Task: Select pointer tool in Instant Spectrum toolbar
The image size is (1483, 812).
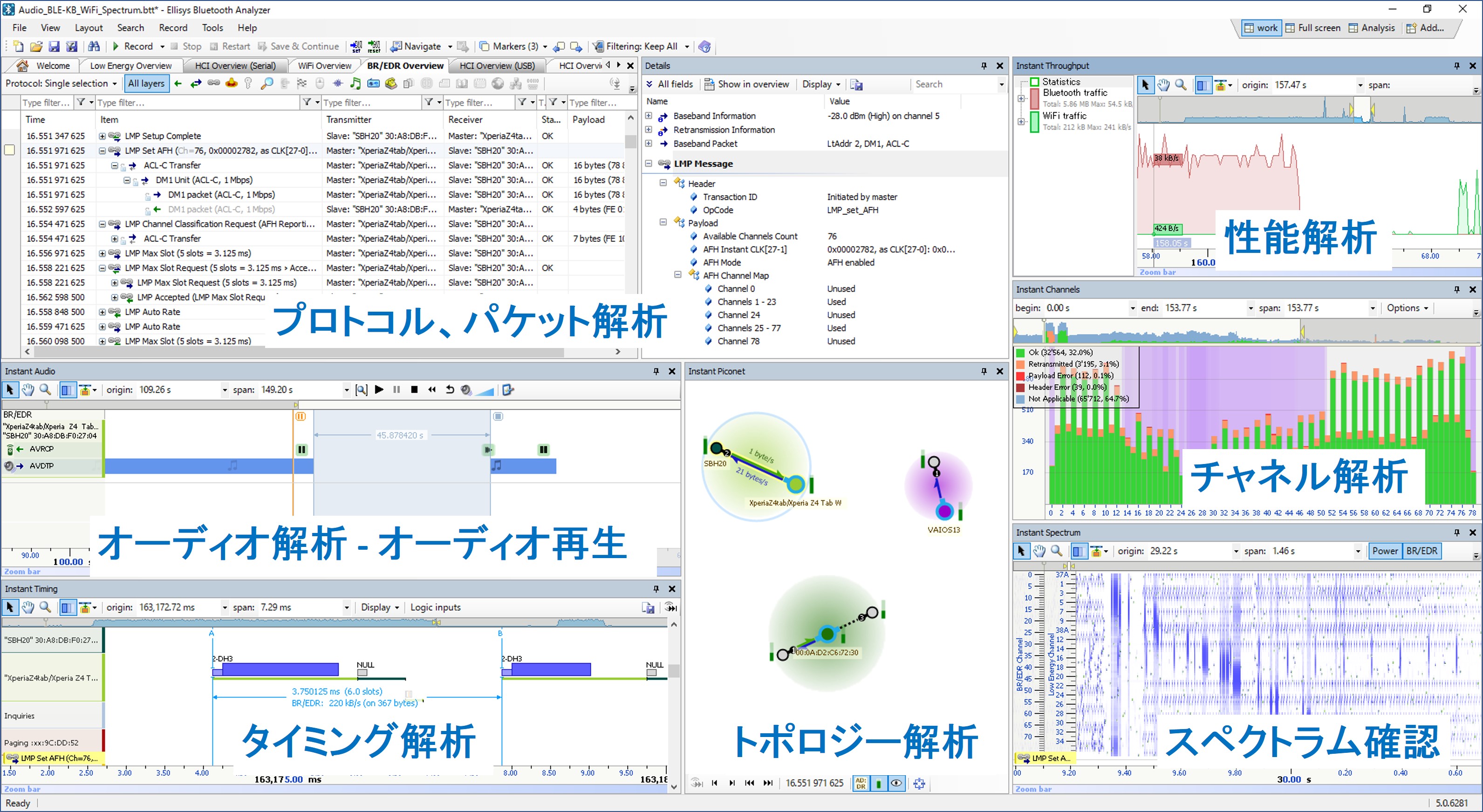Action: pyautogui.click(x=1021, y=551)
